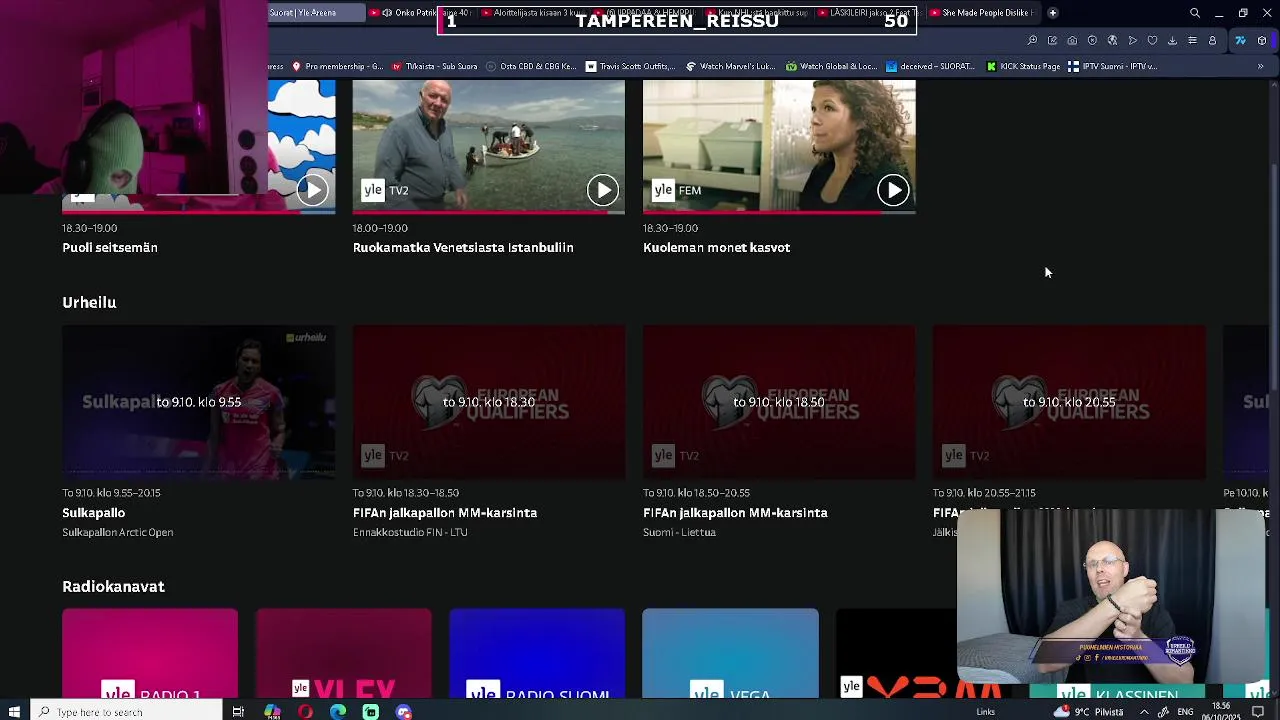Viewport: 1280px width, 720px height.
Task: Click the Radiokanavat section heading
Action: coord(113,586)
